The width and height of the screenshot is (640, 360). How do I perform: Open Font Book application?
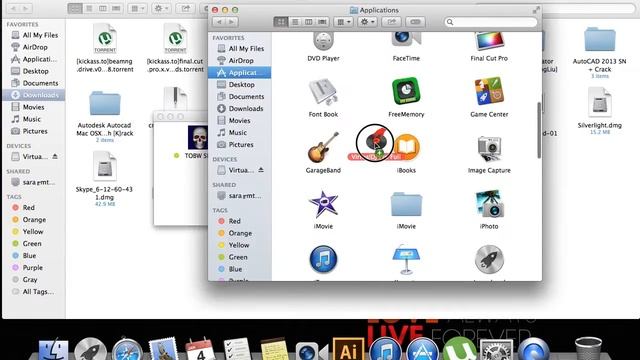click(323, 92)
